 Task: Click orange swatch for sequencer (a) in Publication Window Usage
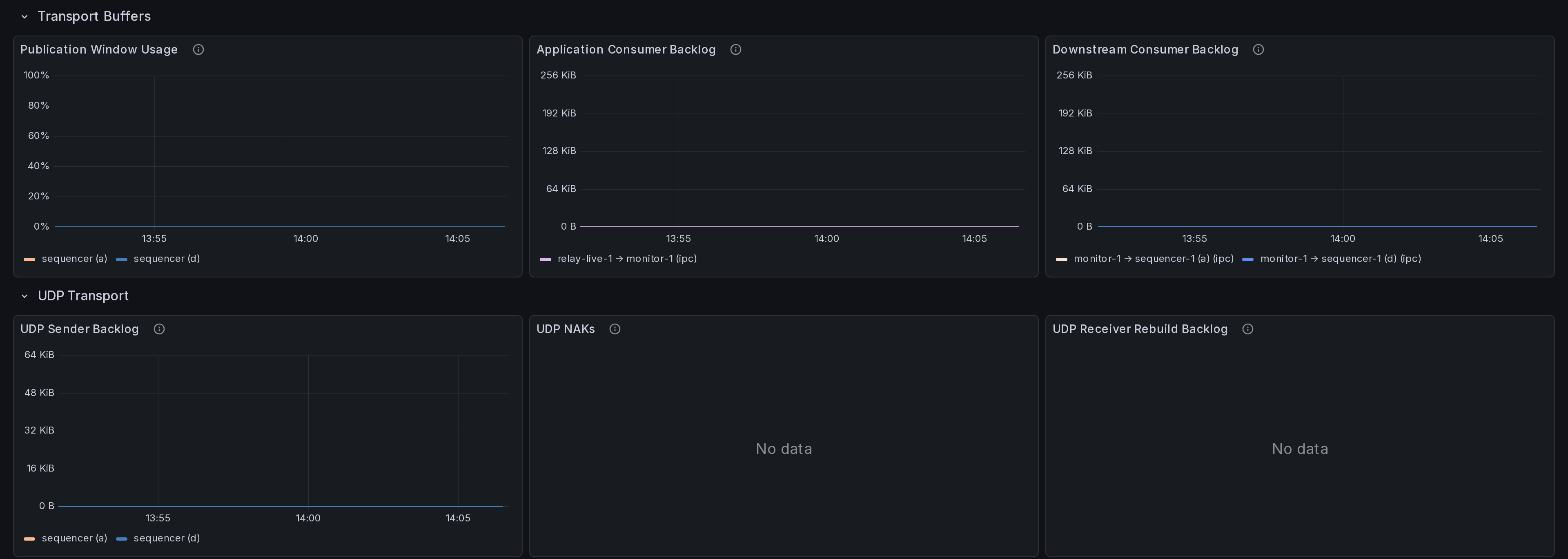pos(29,259)
